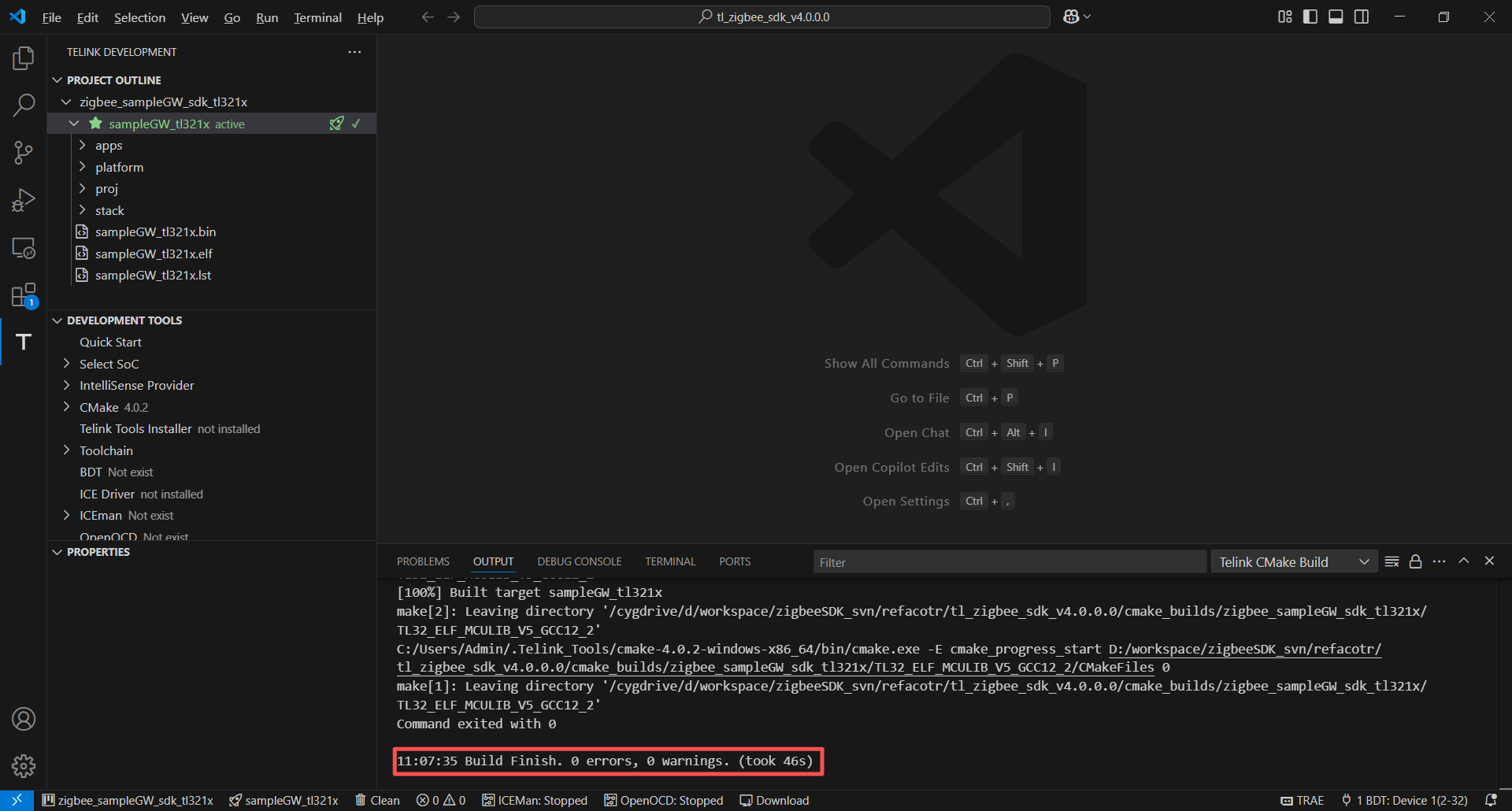
Task: Toggle primary side bar visibility
Action: [x=1310, y=17]
